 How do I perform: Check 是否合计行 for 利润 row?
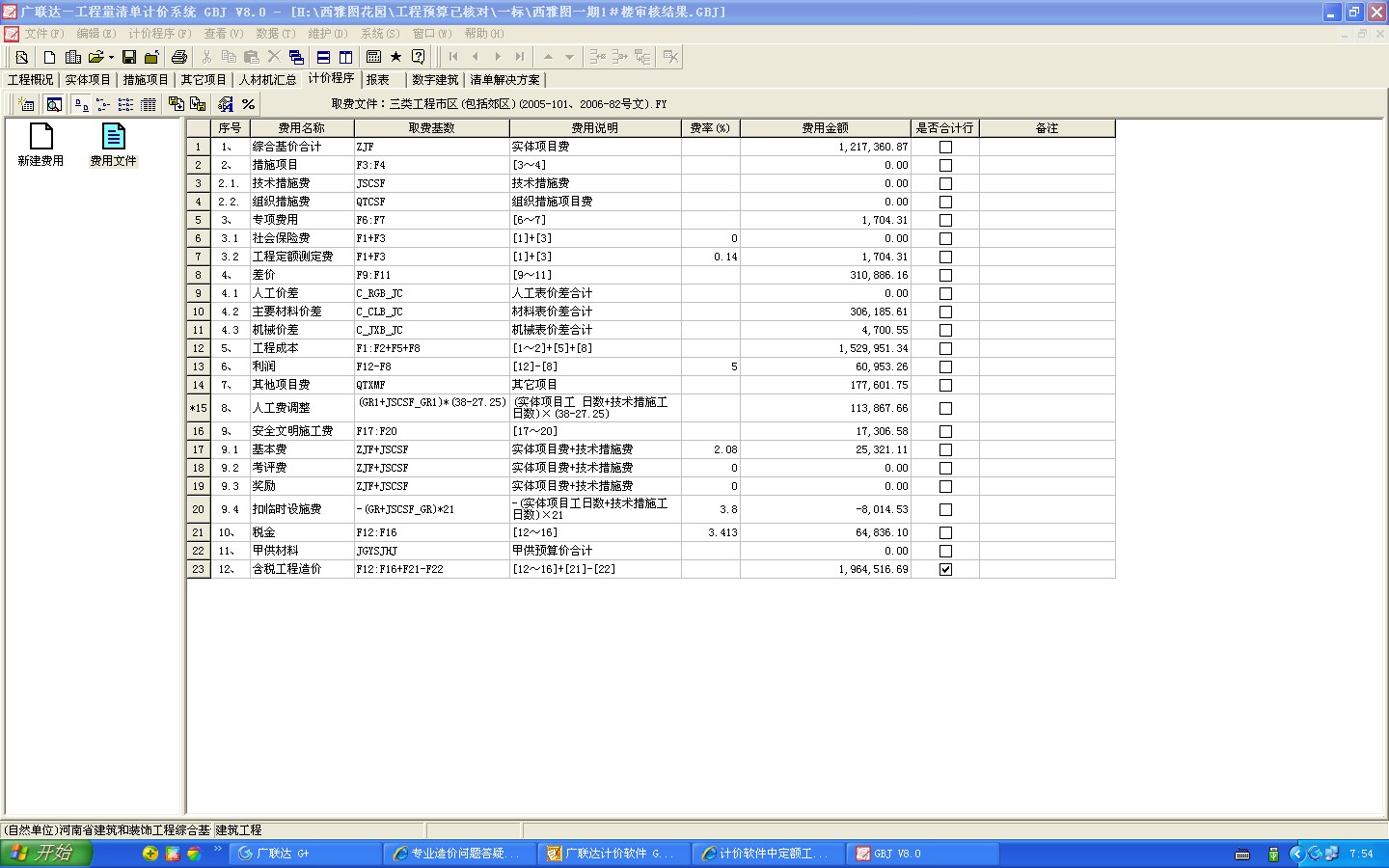945,366
